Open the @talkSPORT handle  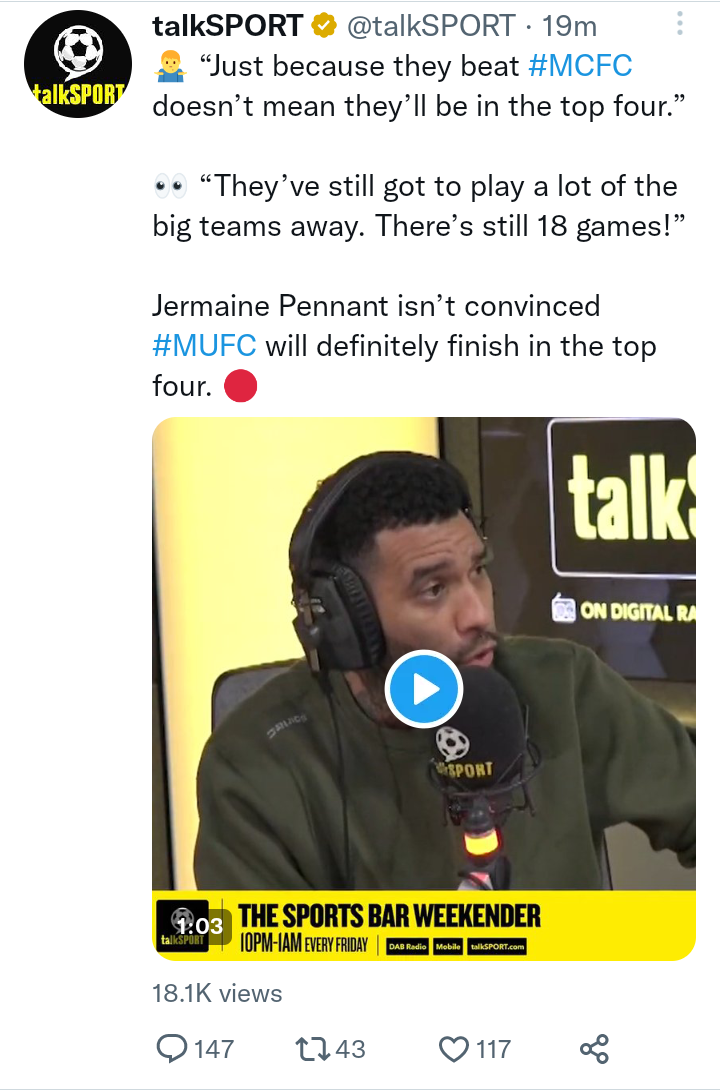coord(431,26)
